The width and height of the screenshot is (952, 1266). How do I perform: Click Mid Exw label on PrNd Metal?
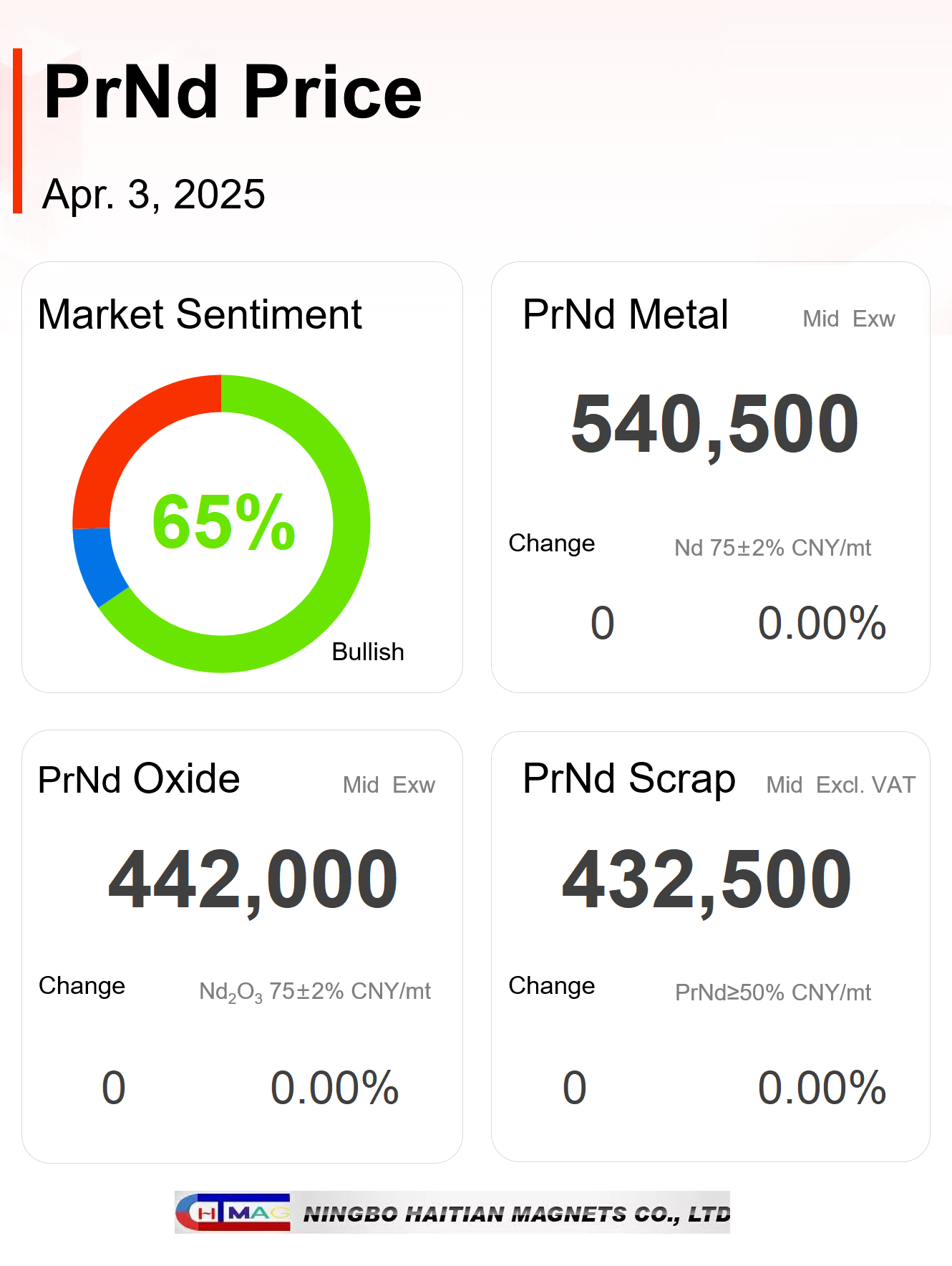849,319
